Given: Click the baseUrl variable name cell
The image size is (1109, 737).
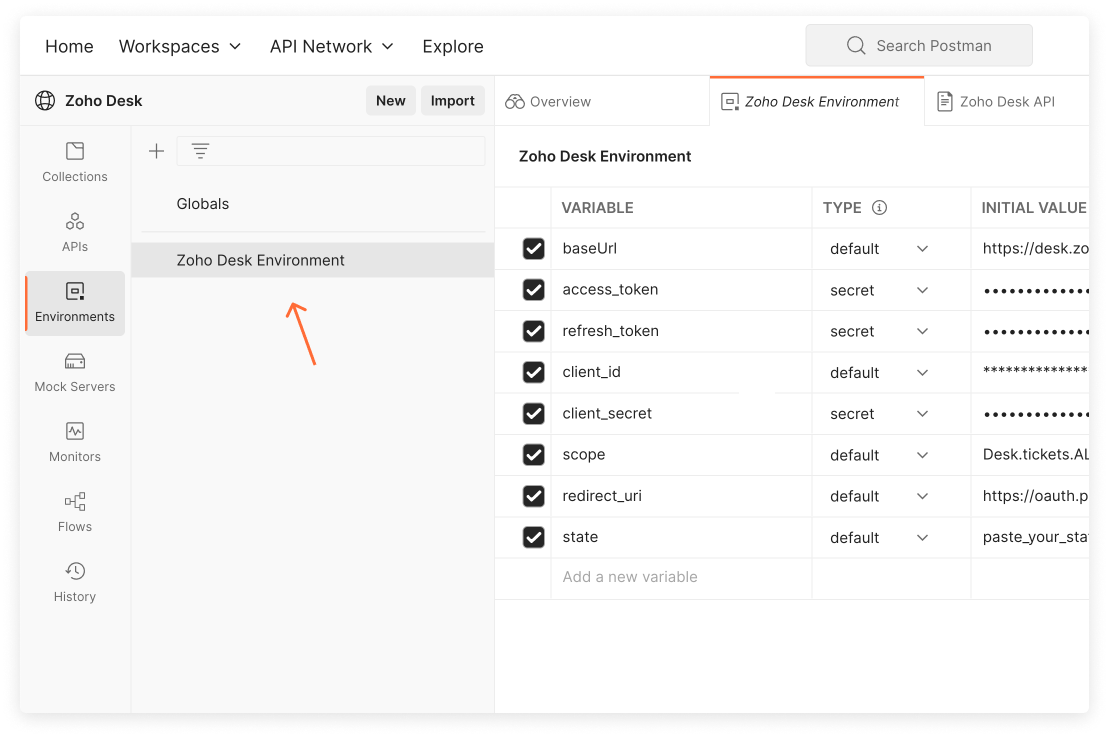Looking at the screenshot, I should tap(681, 248).
